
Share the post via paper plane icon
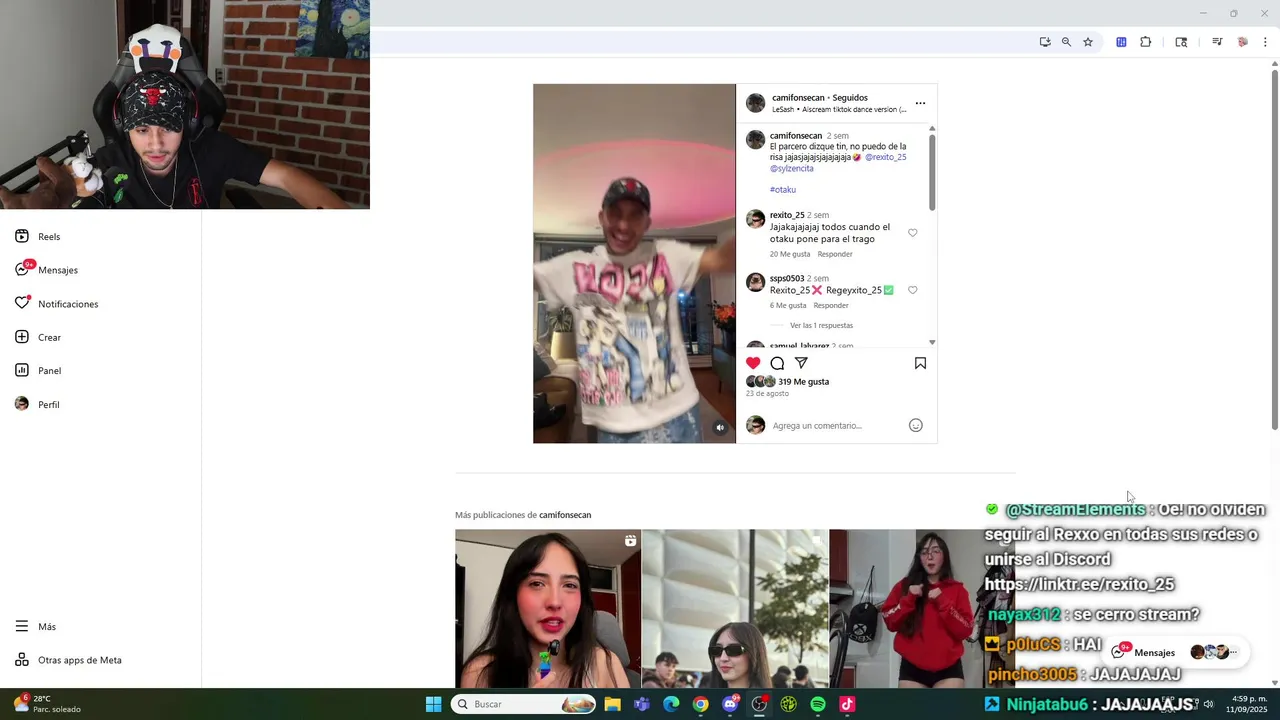(x=801, y=363)
